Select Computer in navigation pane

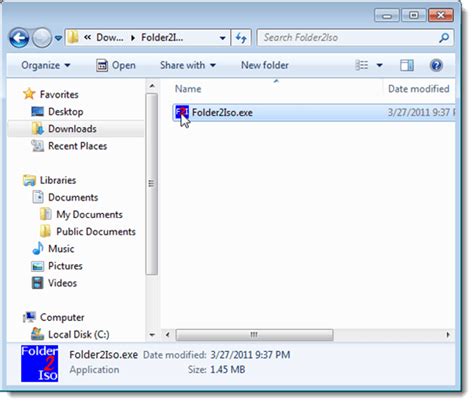click(x=62, y=317)
